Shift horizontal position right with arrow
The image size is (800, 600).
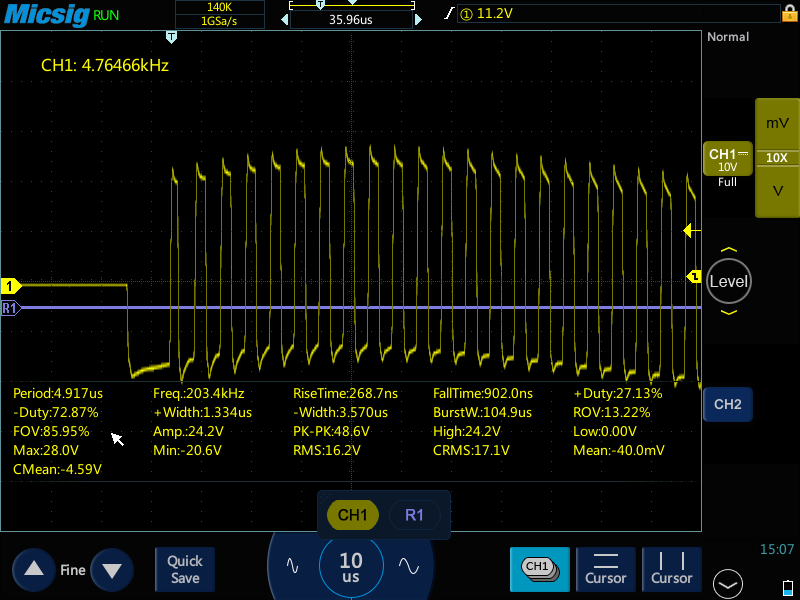pyautogui.click(x=418, y=20)
